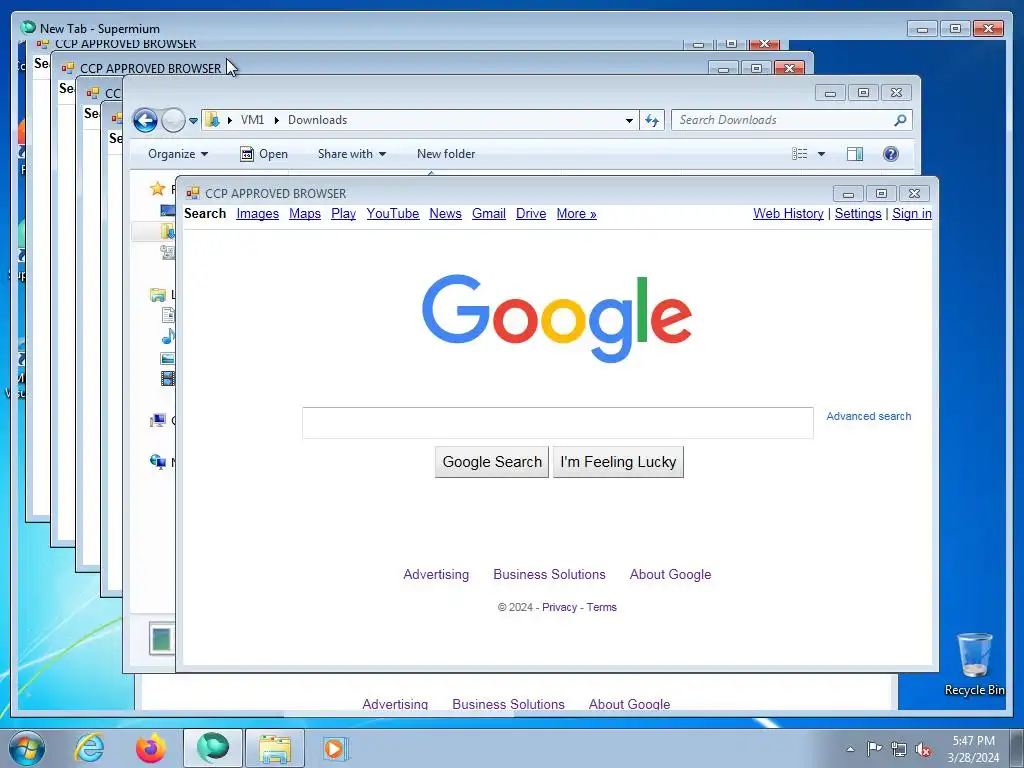Click the Google logo image
The image size is (1024, 768).
tap(557, 318)
